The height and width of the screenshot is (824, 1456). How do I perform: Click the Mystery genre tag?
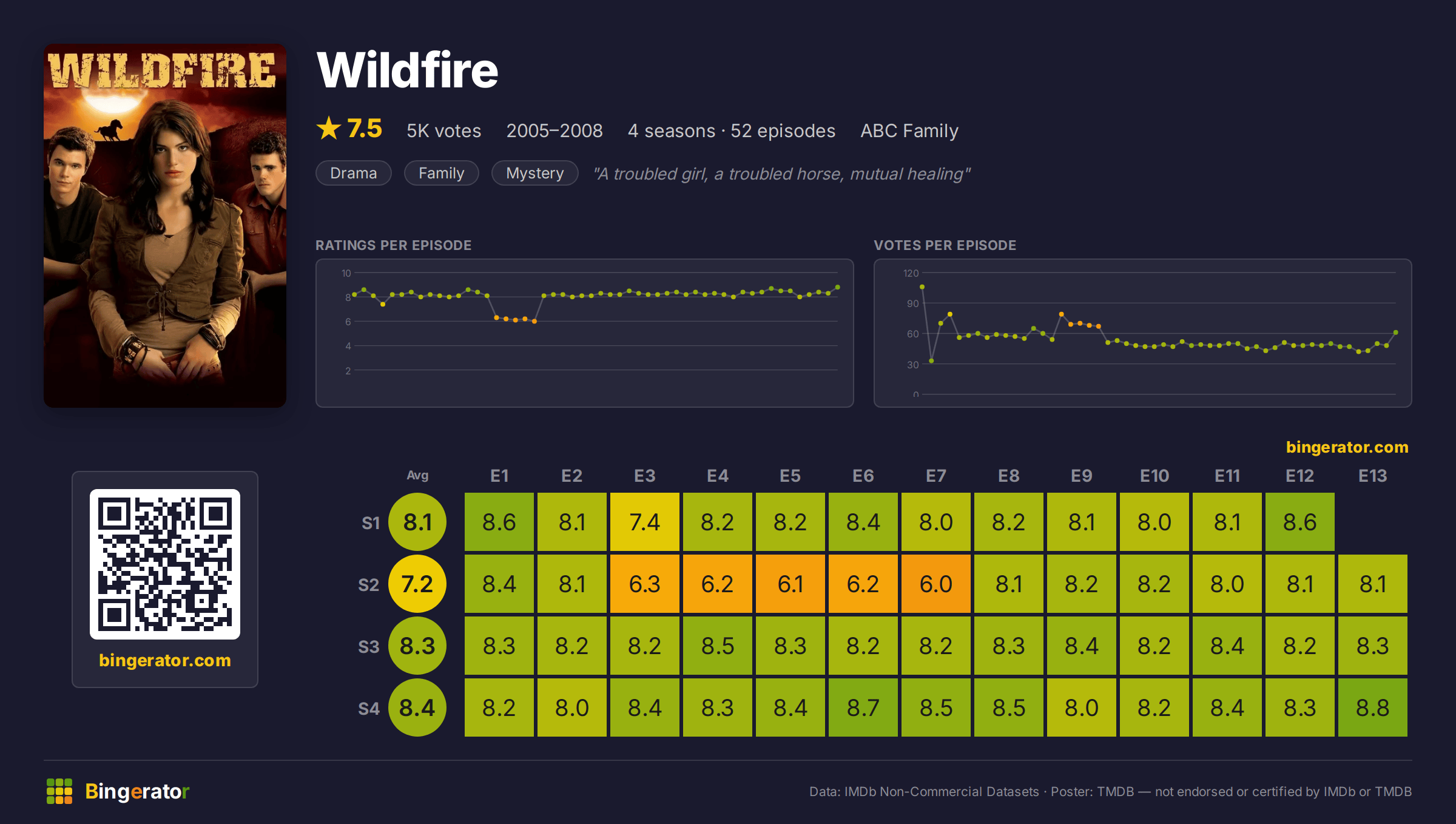(535, 174)
